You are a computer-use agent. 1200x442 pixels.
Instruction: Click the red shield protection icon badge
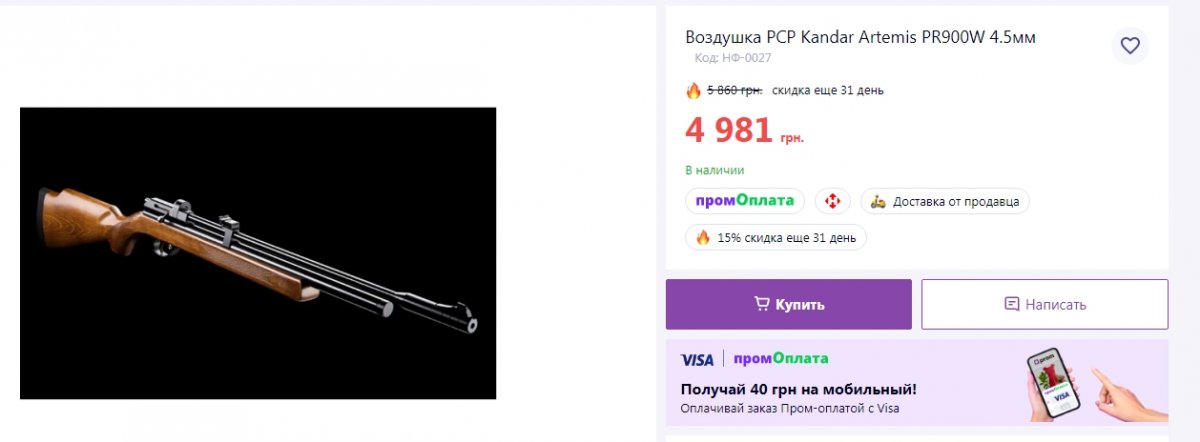tap(832, 201)
